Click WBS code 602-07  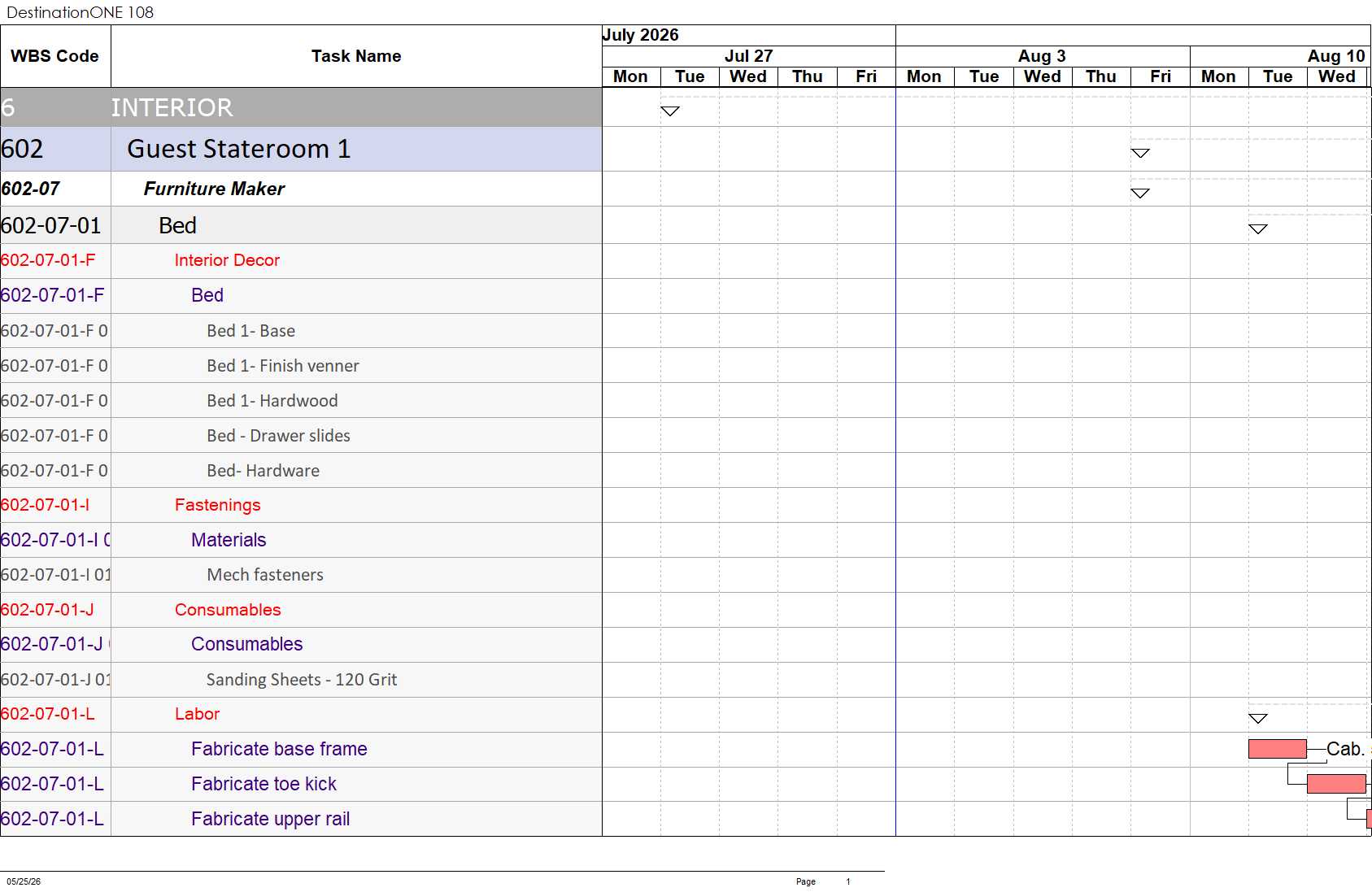31,189
